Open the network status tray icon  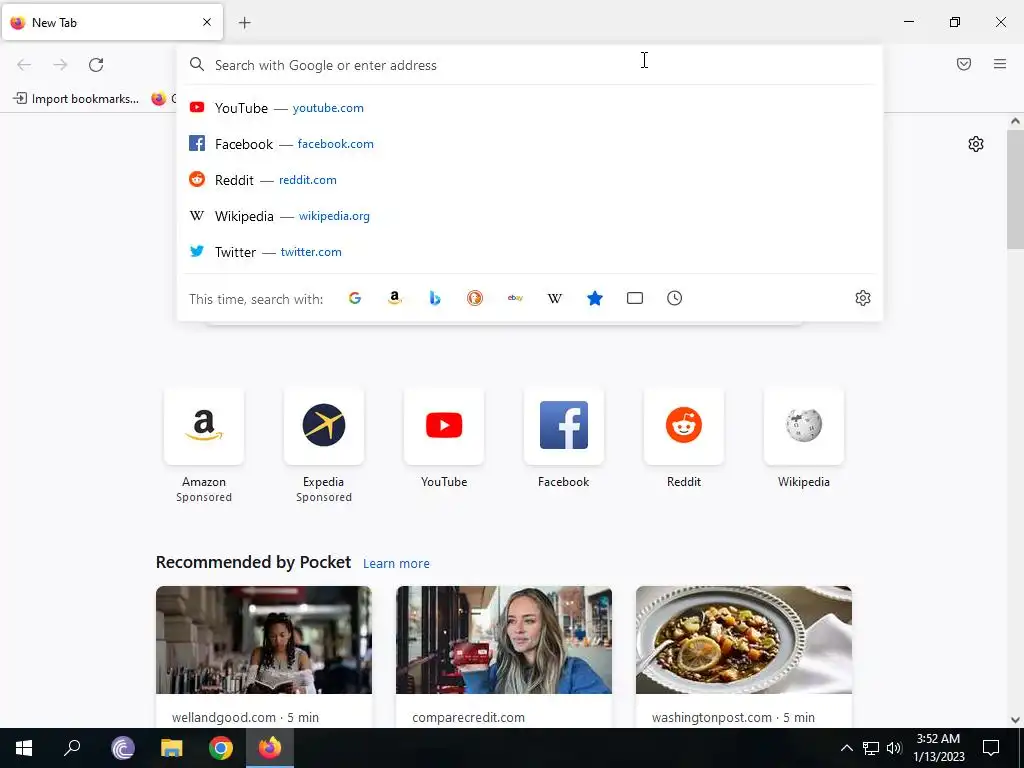click(x=871, y=748)
